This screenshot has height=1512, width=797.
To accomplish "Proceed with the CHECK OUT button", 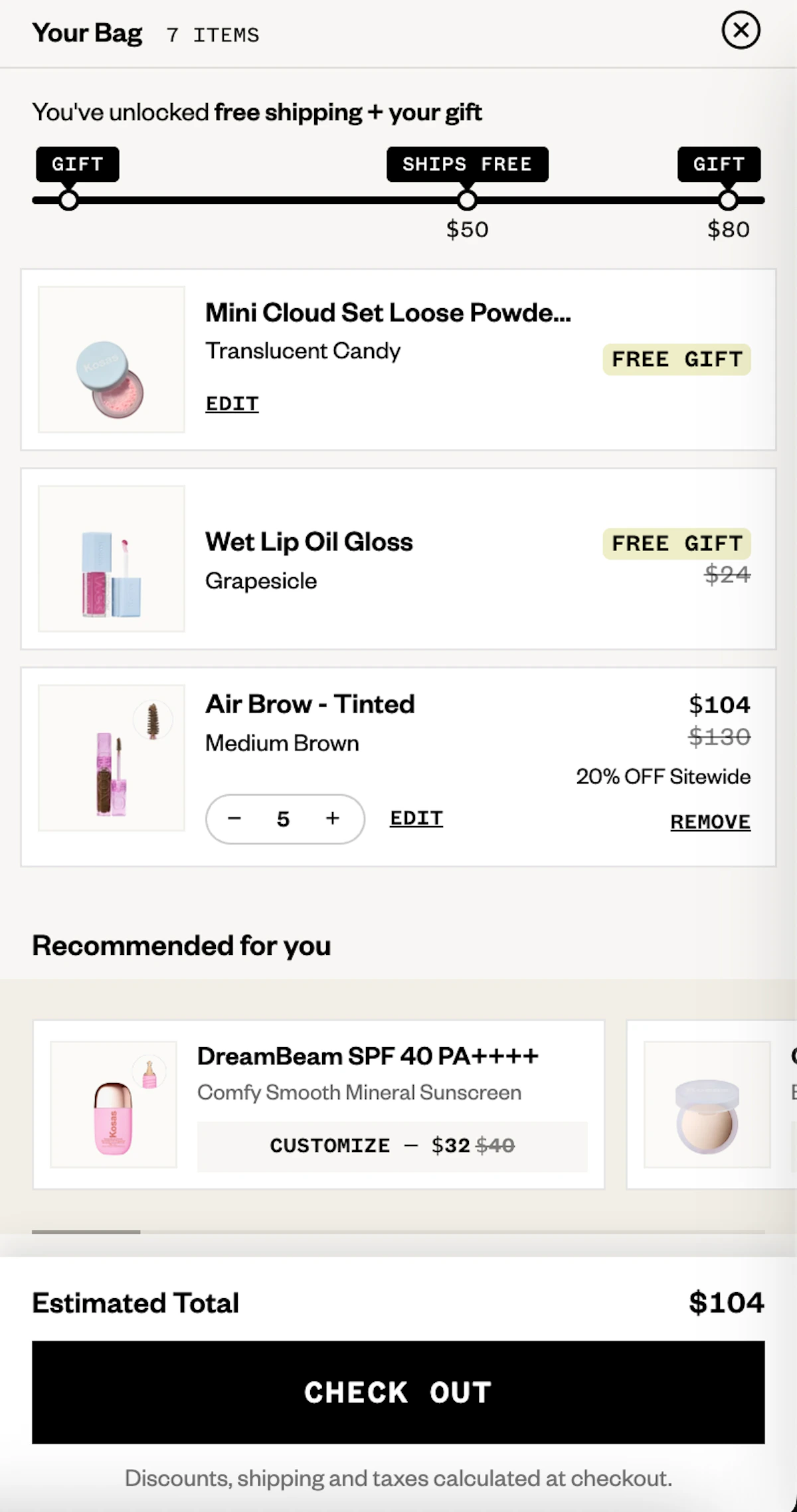I will click(x=398, y=1392).
